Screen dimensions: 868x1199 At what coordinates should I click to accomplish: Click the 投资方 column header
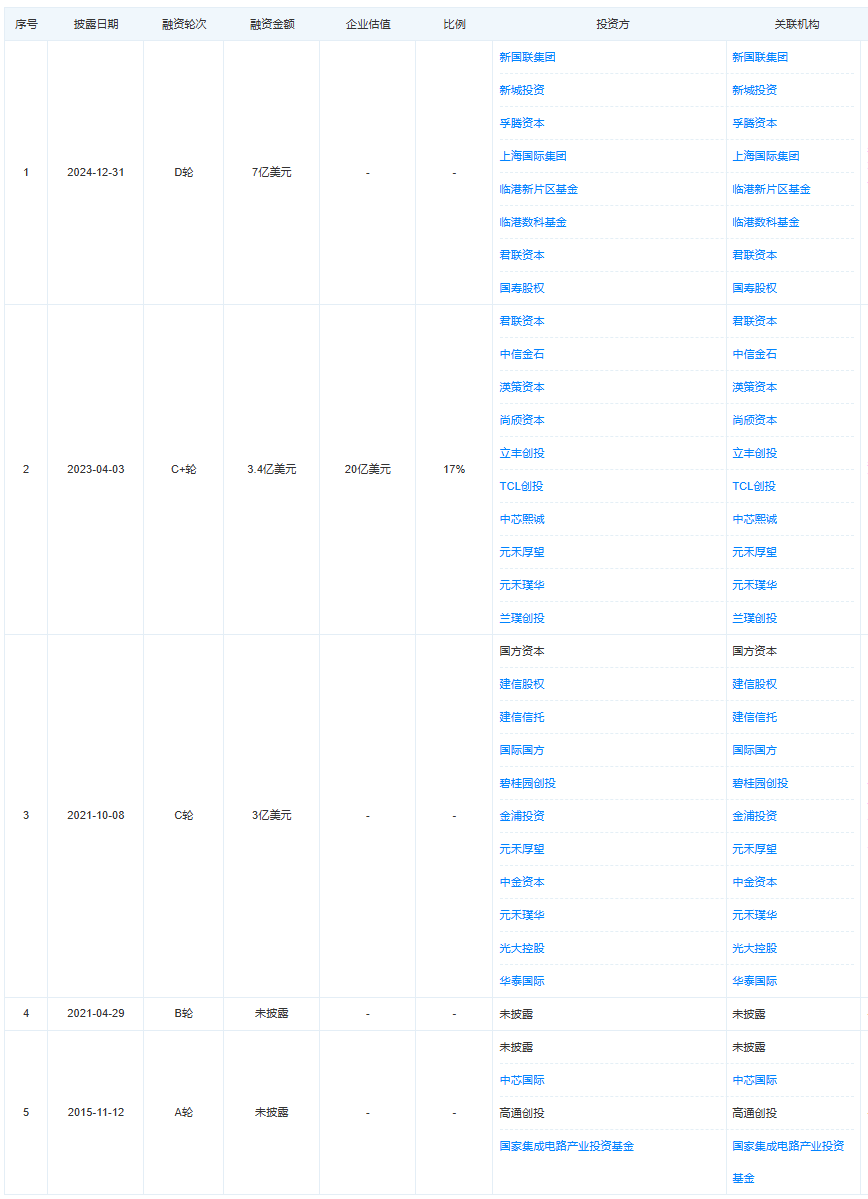tap(613, 24)
